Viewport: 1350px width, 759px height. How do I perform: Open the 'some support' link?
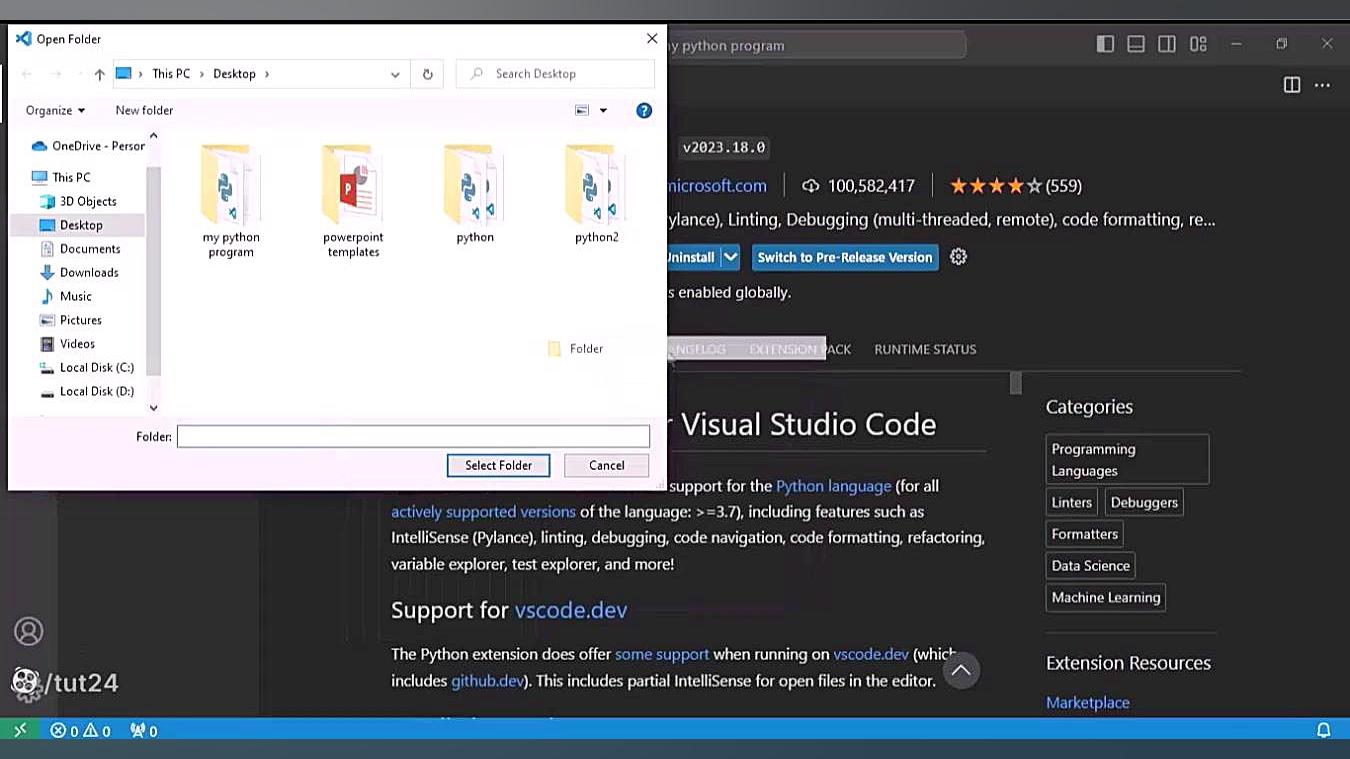(662, 654)
